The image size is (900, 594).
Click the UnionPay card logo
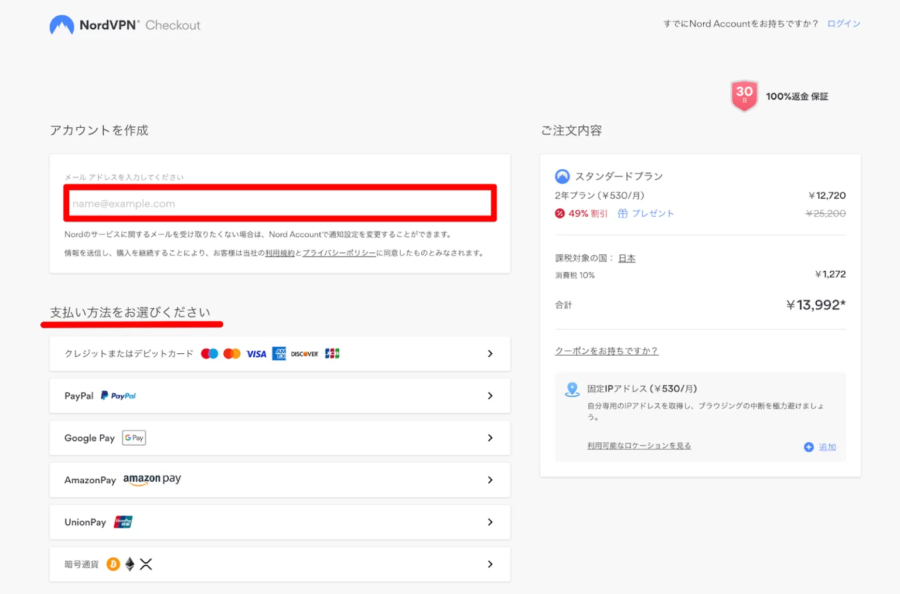pyautogui.click(x=123, y=522)
